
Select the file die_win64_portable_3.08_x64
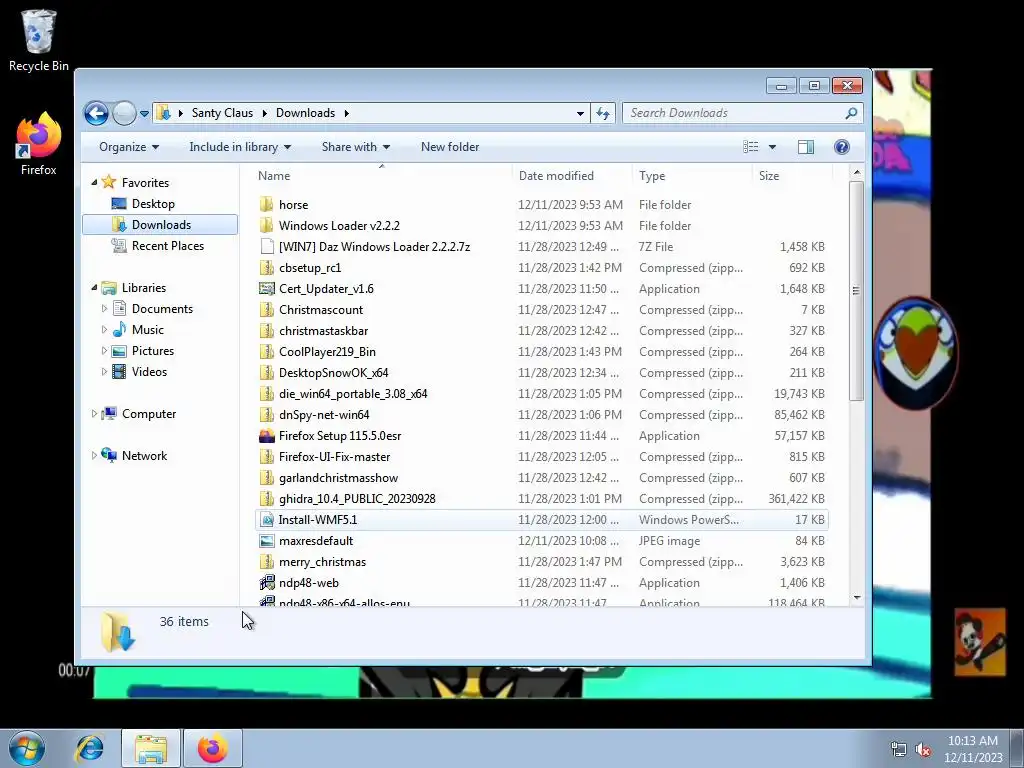pyautogui.click(x=353, y=394)
